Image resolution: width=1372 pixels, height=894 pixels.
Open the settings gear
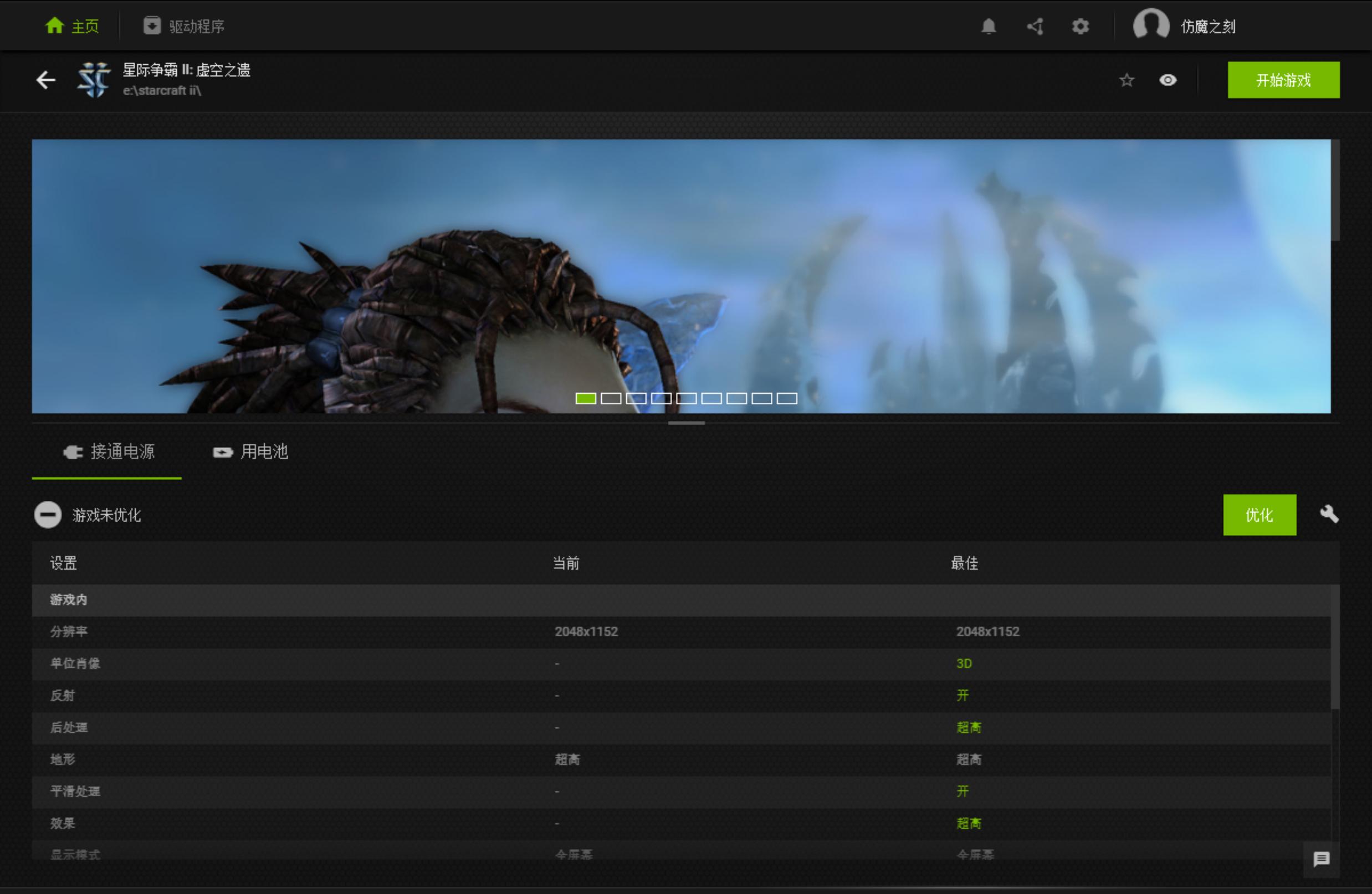[1081, 27]
